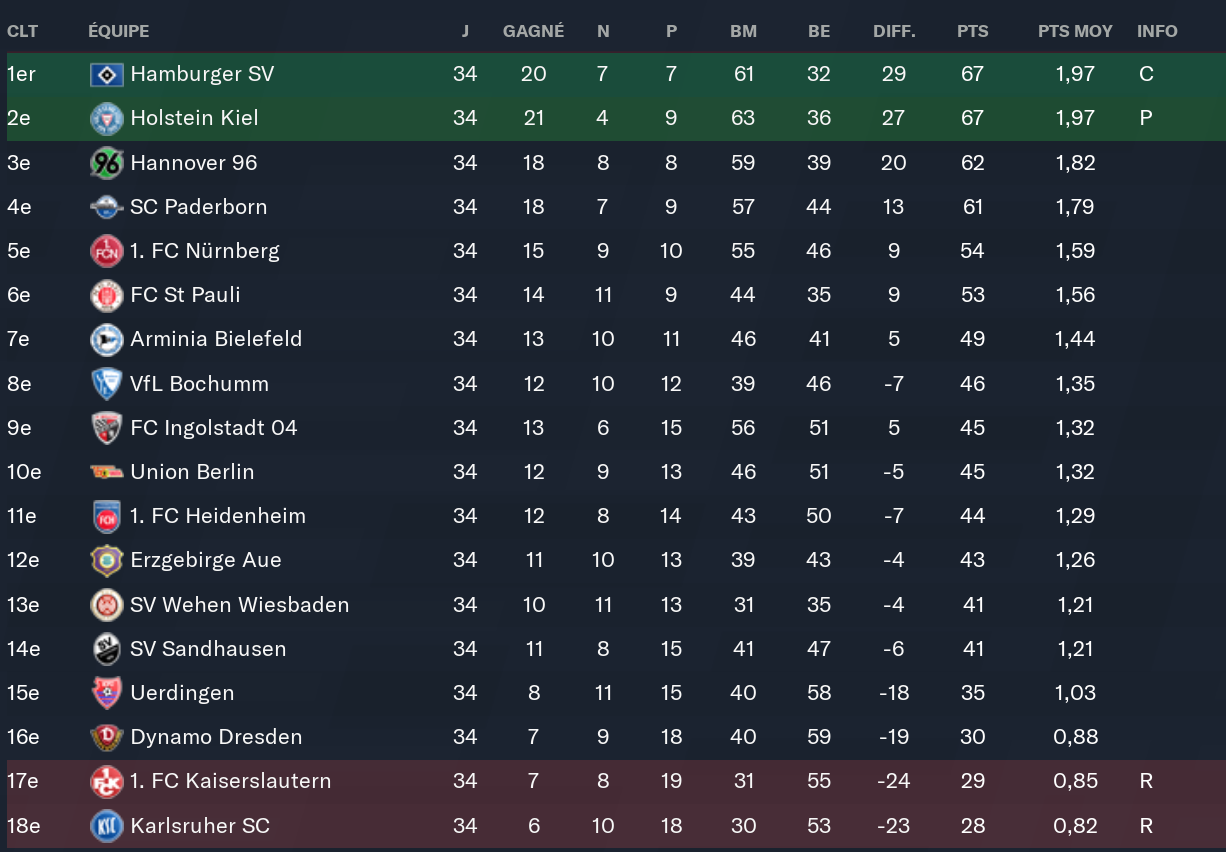Viewport: 1226px width, 852px height.
Task: Click the FC St Pauli crest
Action: [x=106, y=295]
